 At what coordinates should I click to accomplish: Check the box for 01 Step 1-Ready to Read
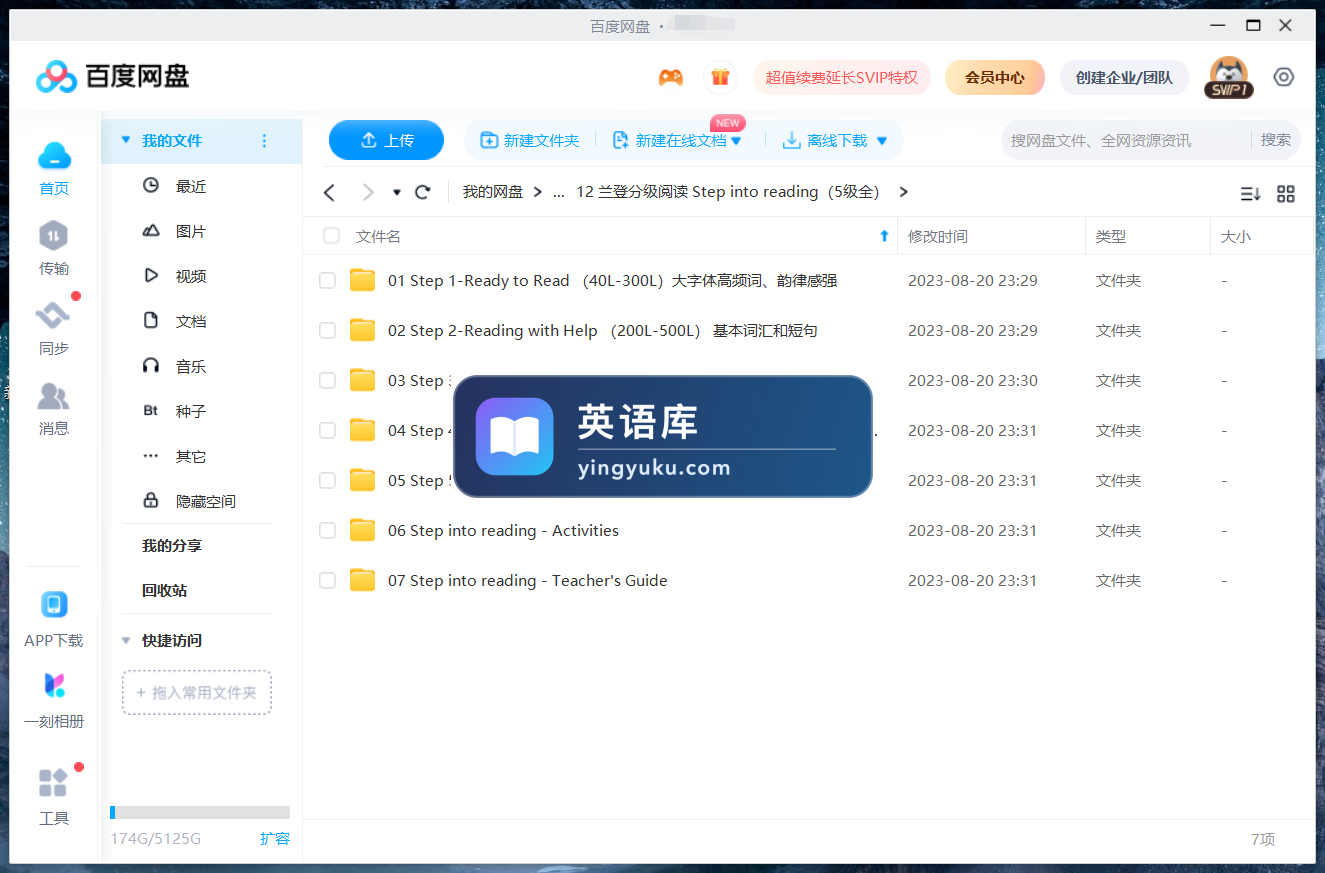(x=327, y=281)
